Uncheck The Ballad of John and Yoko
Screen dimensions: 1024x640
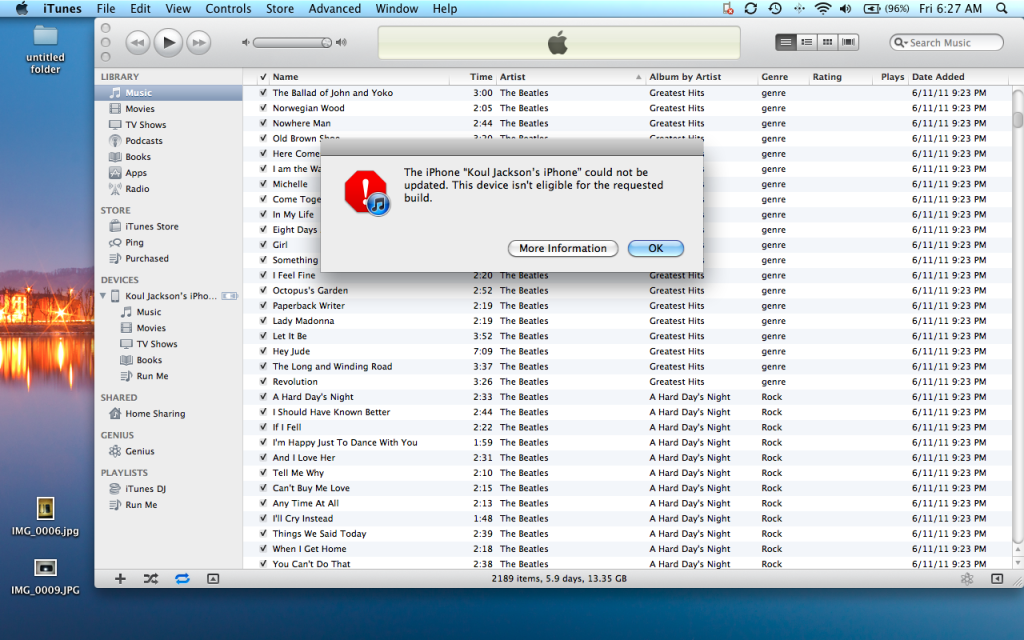coord(263,93)
